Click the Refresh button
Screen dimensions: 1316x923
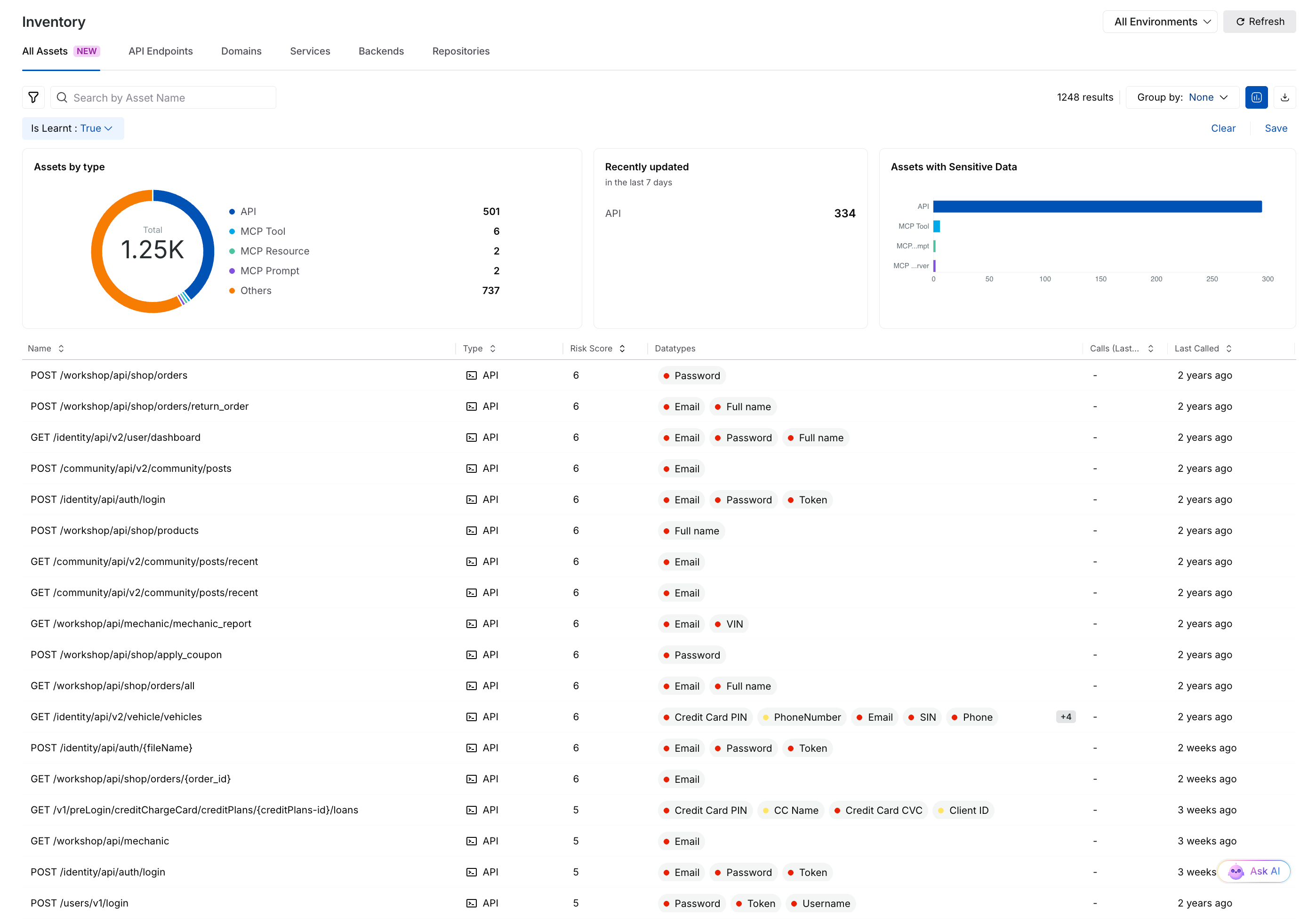[1259, 22]
